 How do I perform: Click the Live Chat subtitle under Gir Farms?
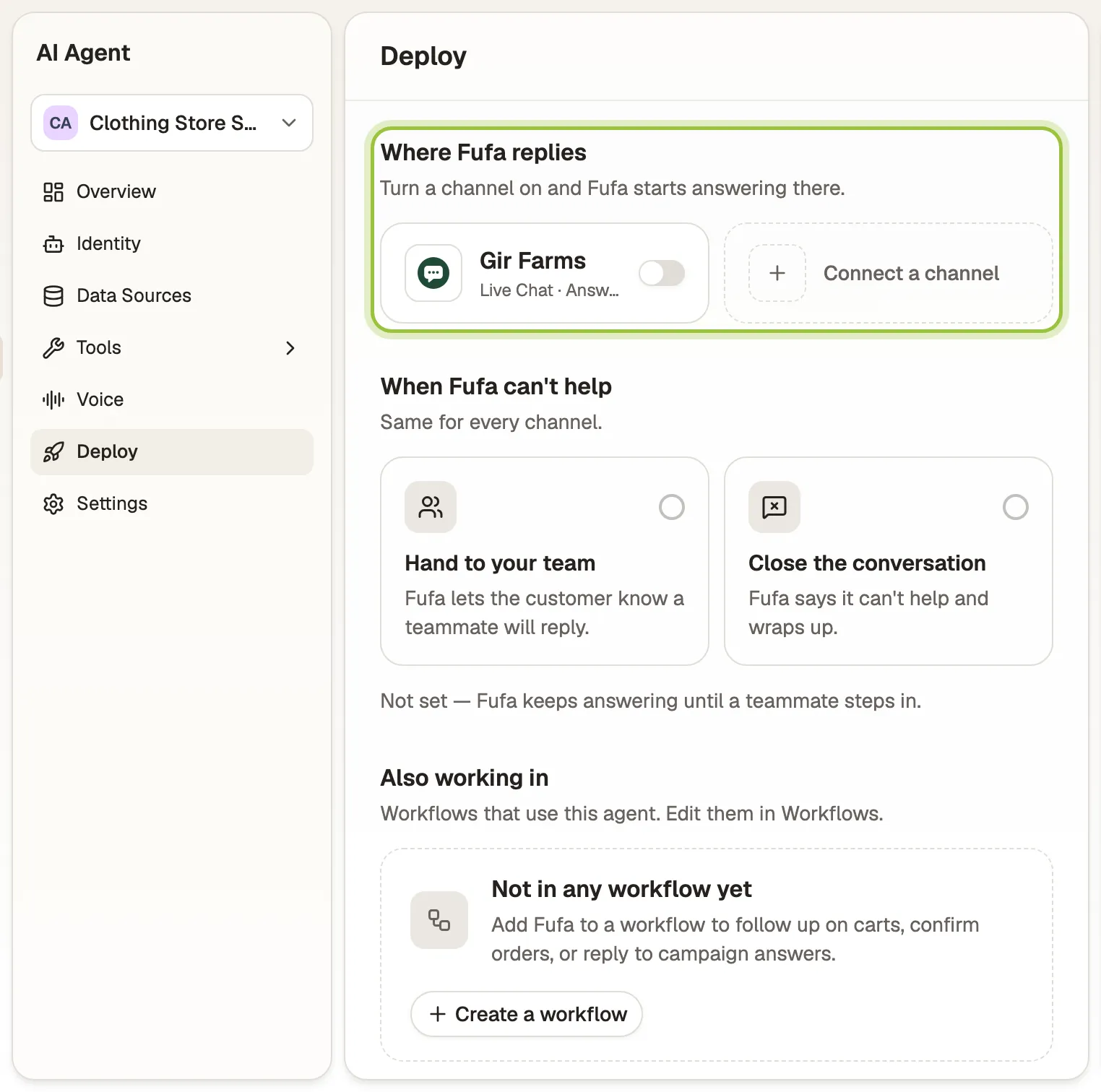click(550, 290)
